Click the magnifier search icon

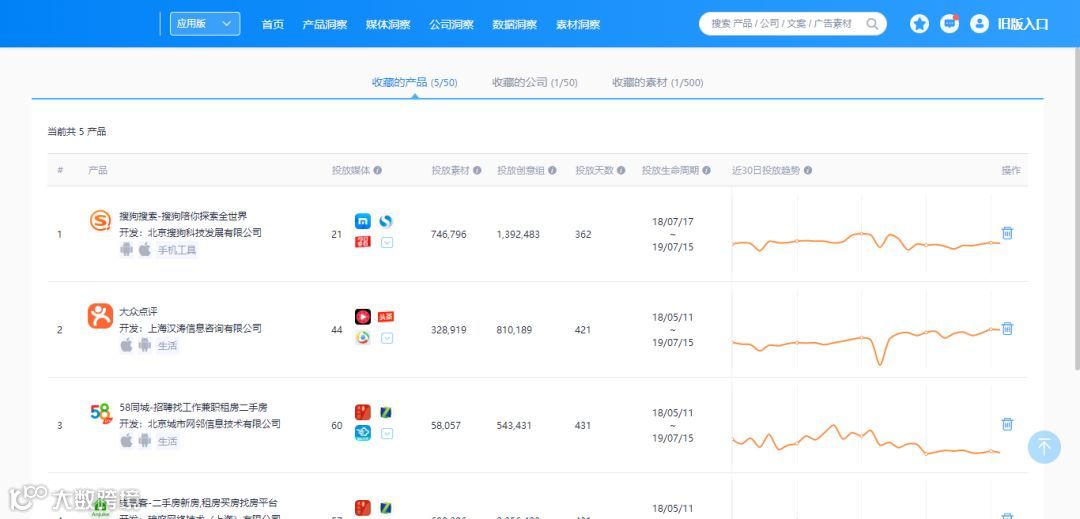click(872, 24)
